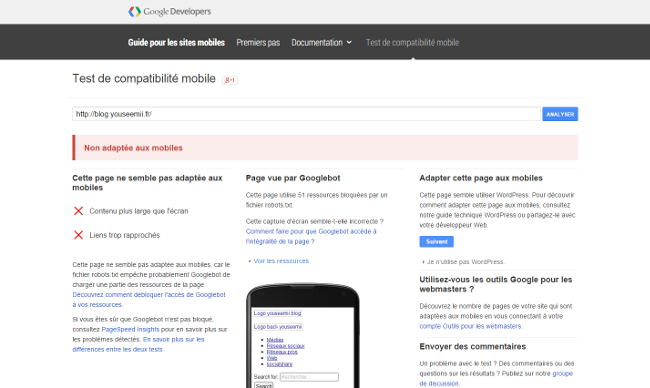This screenshot has height=388, width=650.
Task: Click 'Envoyer des commentaires' heading
Action: coord(473,346)
